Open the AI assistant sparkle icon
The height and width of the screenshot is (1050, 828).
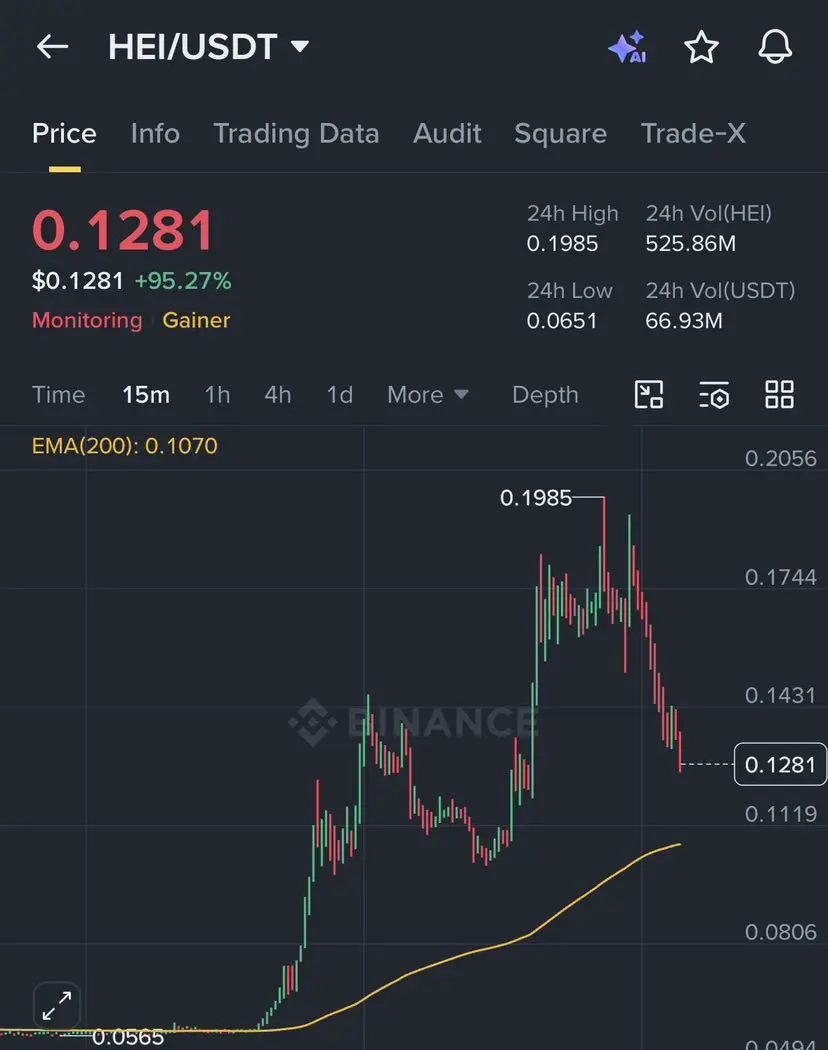(627, 47)
